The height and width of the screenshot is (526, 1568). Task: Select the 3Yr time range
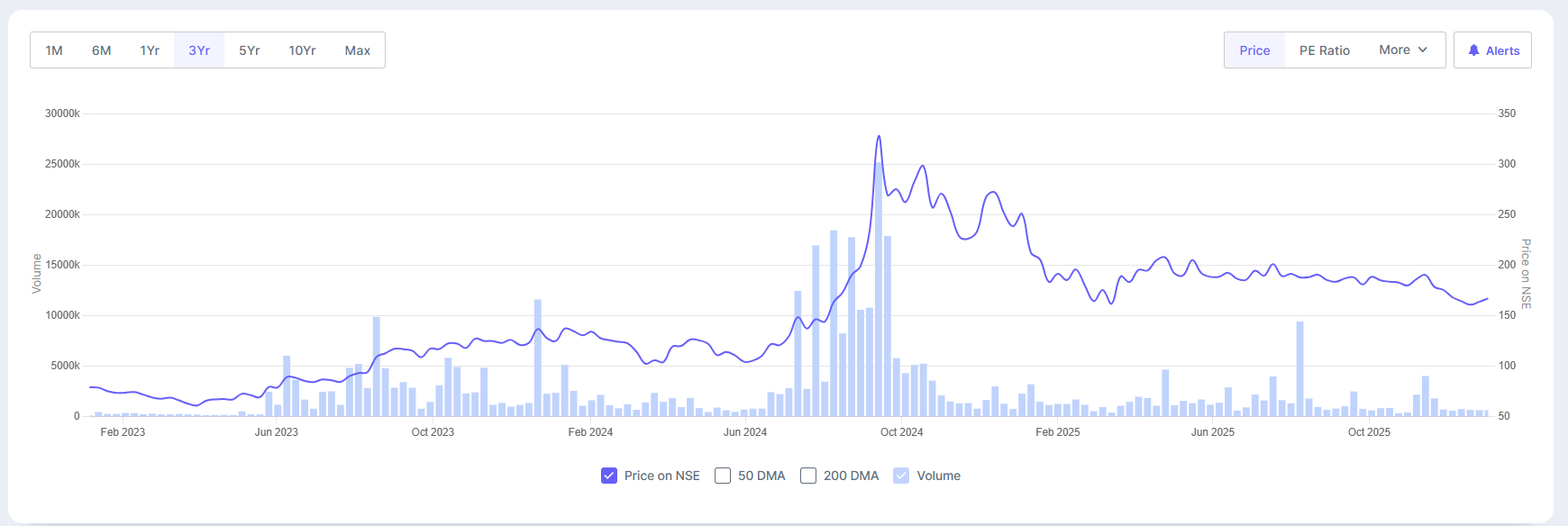[199, 50]
